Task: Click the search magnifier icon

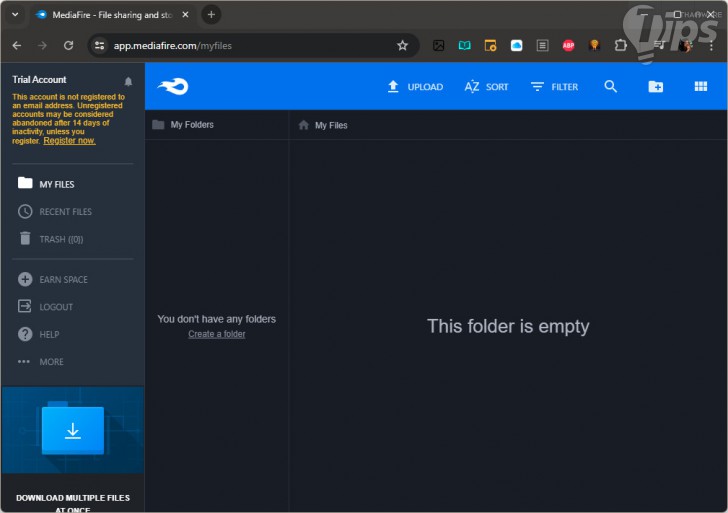Action: (x=611, y=86)
